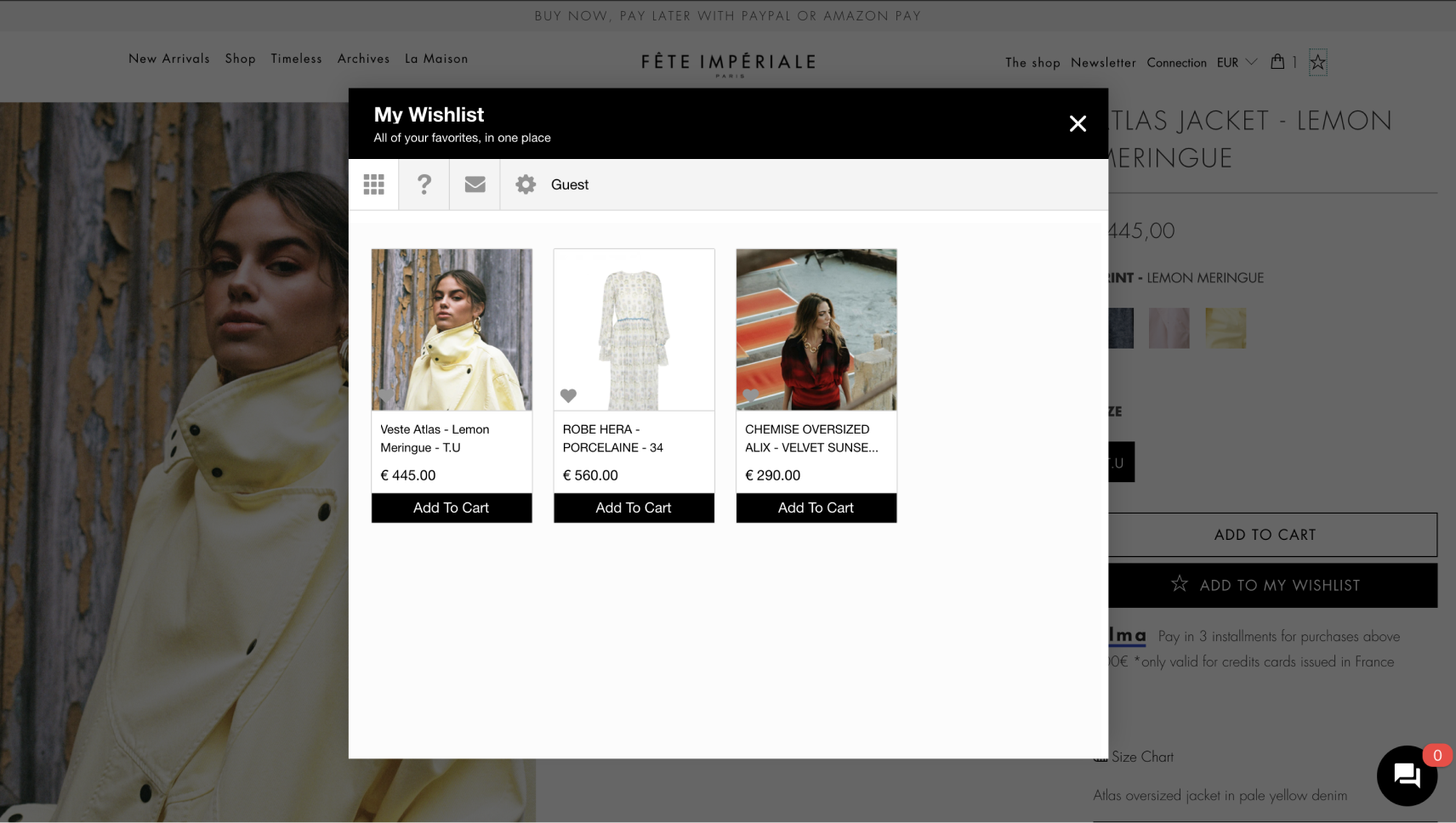Image resolution: width=1456 pixels, height=823 pixels.
Task: Add Veste Atlas Lemon Meringue to cart
Action: click(452, 508)
